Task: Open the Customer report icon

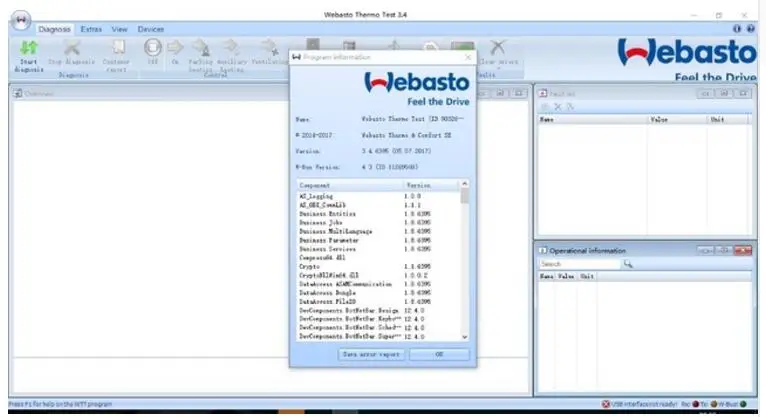Action: coord(118,48)
